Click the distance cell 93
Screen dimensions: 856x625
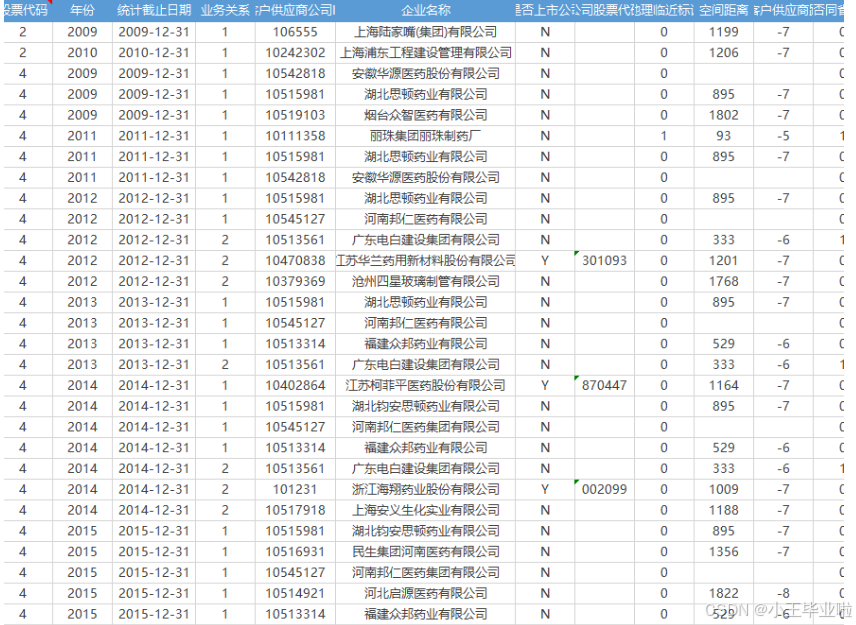pyautogui.click(x=723, y=136)
